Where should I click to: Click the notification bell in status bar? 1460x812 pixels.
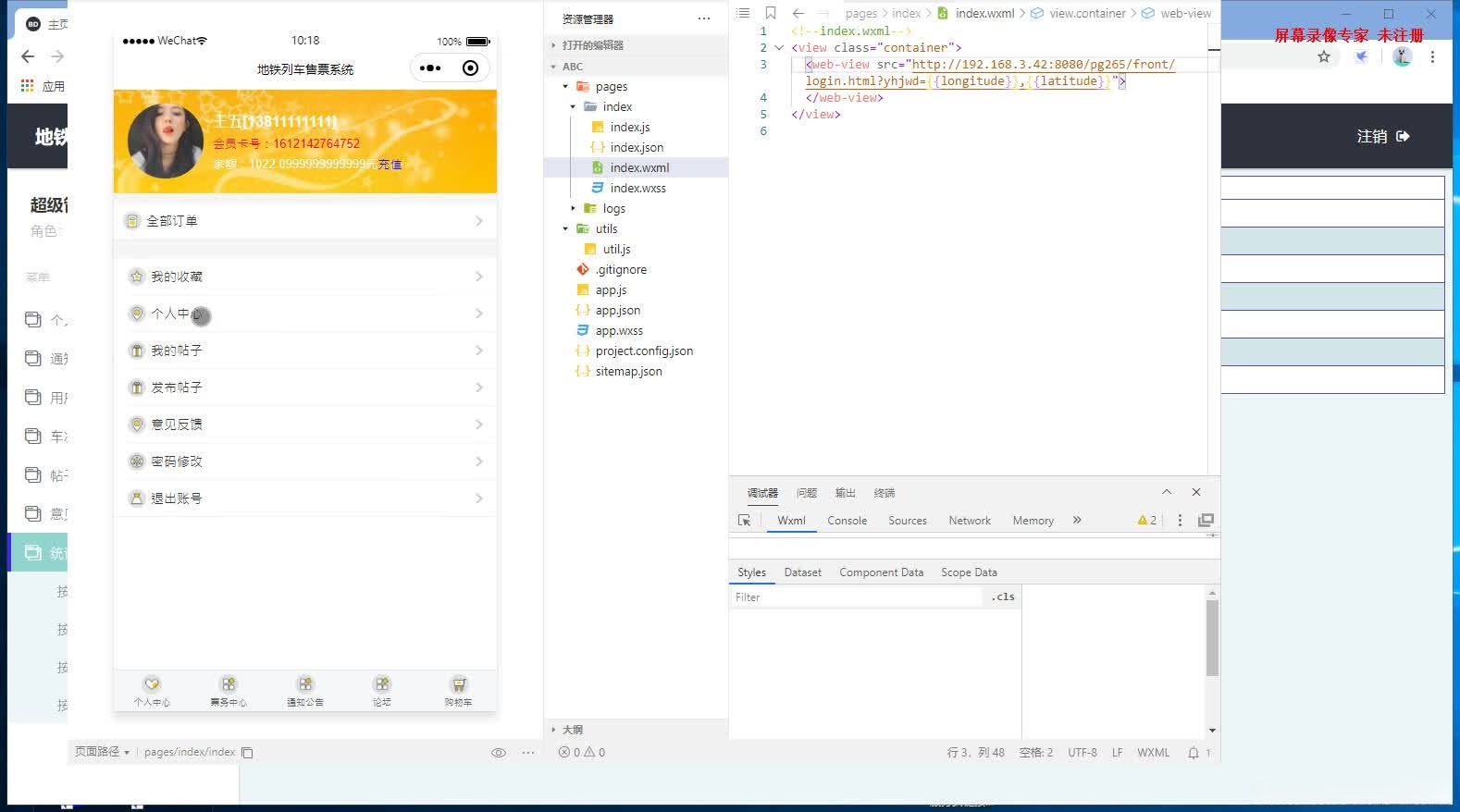coord(1194,753)
